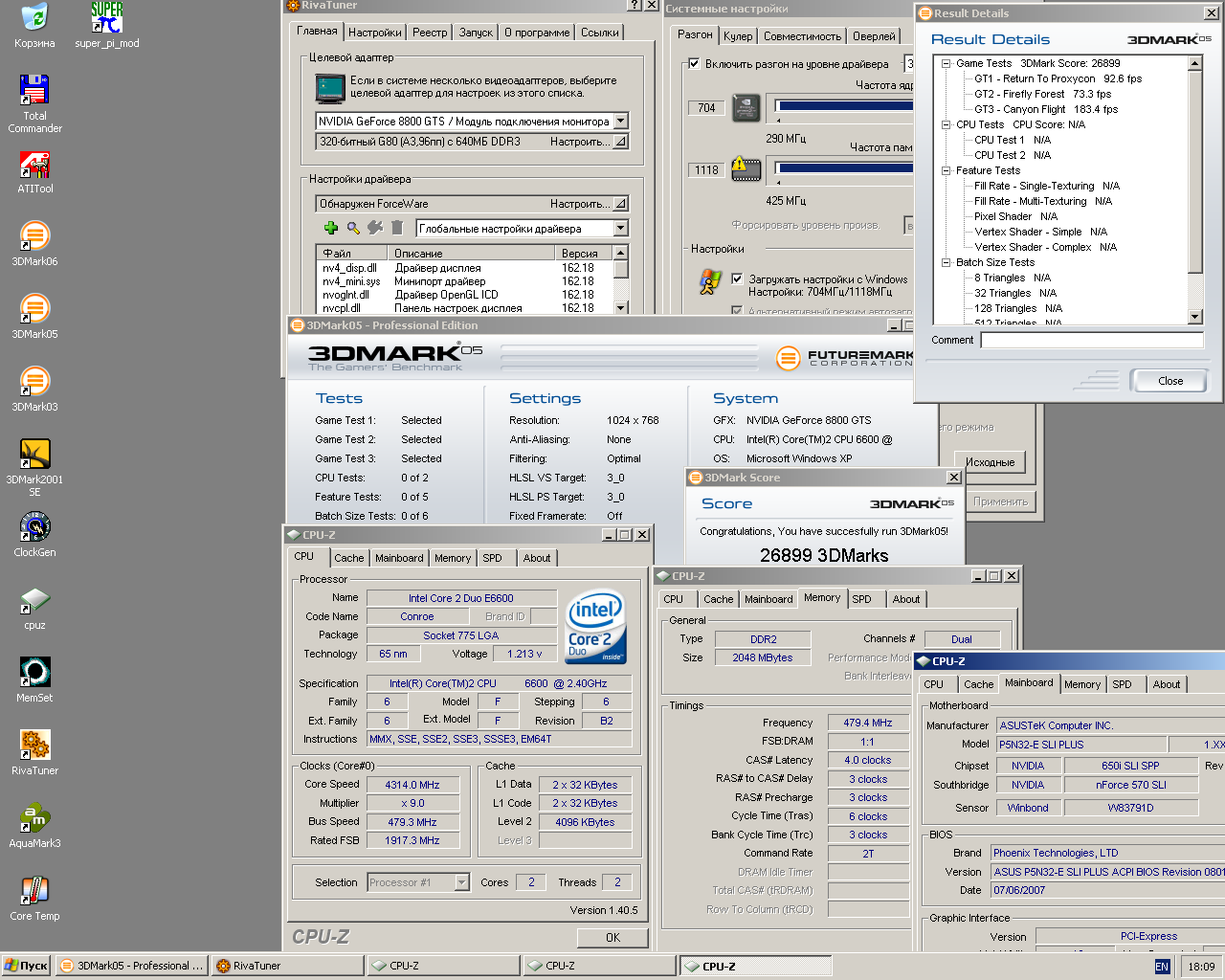Open the Пуск start menu
This screenshot has width=1225, height=980.
click(x=26, y=966)
